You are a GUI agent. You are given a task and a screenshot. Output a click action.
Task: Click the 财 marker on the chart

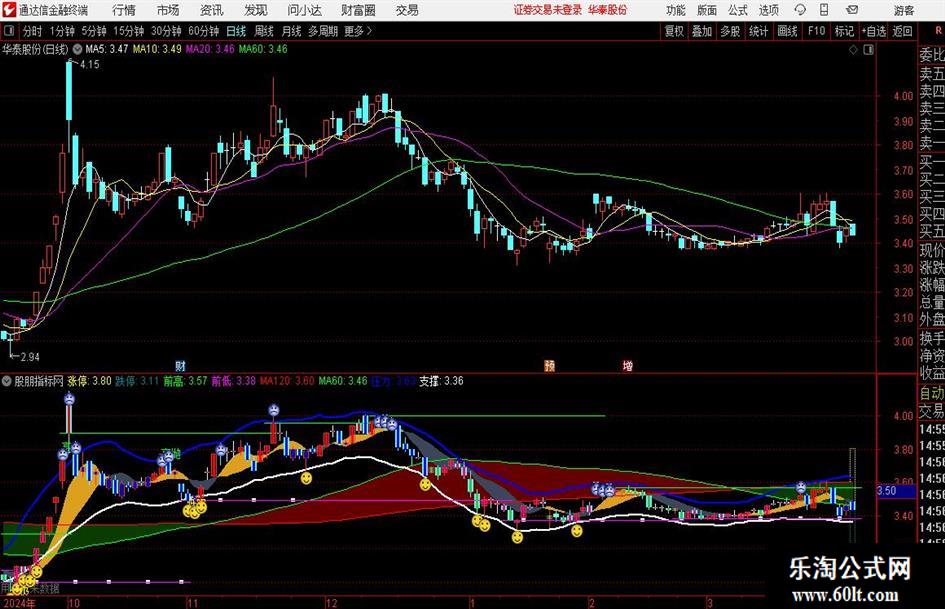pyautogui.click(x=180, y=365)
